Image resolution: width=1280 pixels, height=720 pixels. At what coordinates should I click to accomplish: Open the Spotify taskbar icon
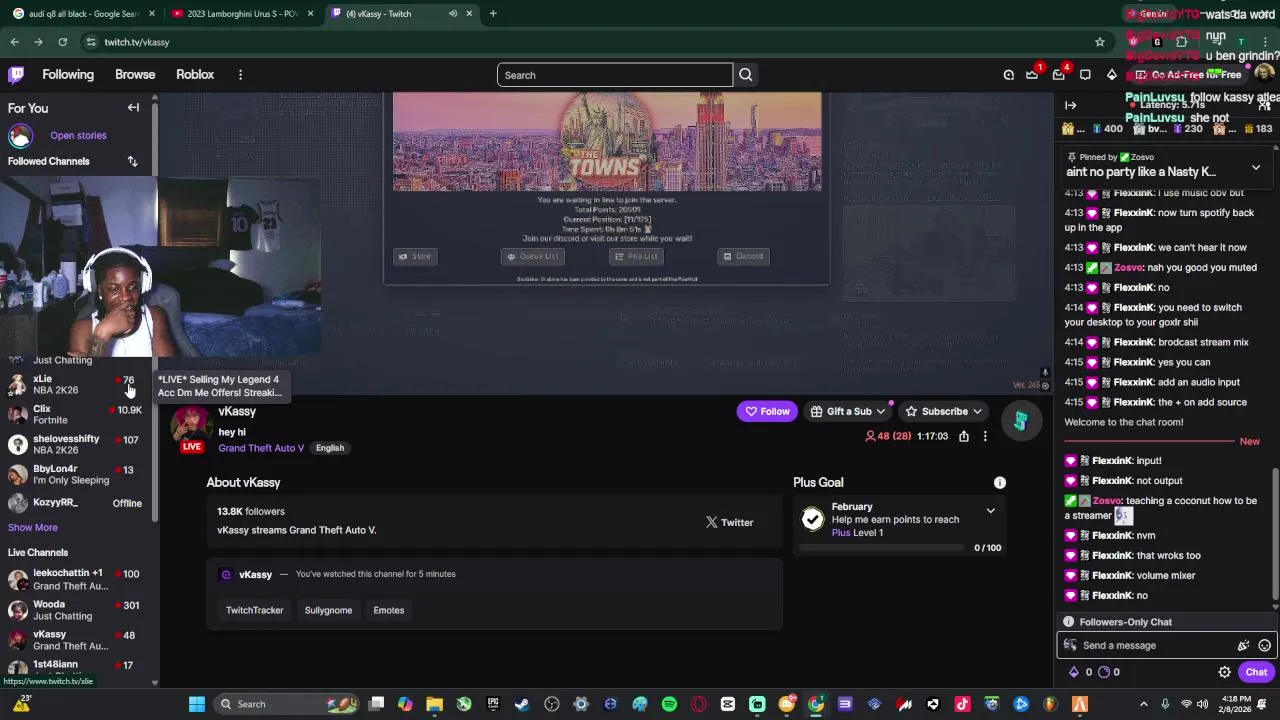tap(669, 704)
